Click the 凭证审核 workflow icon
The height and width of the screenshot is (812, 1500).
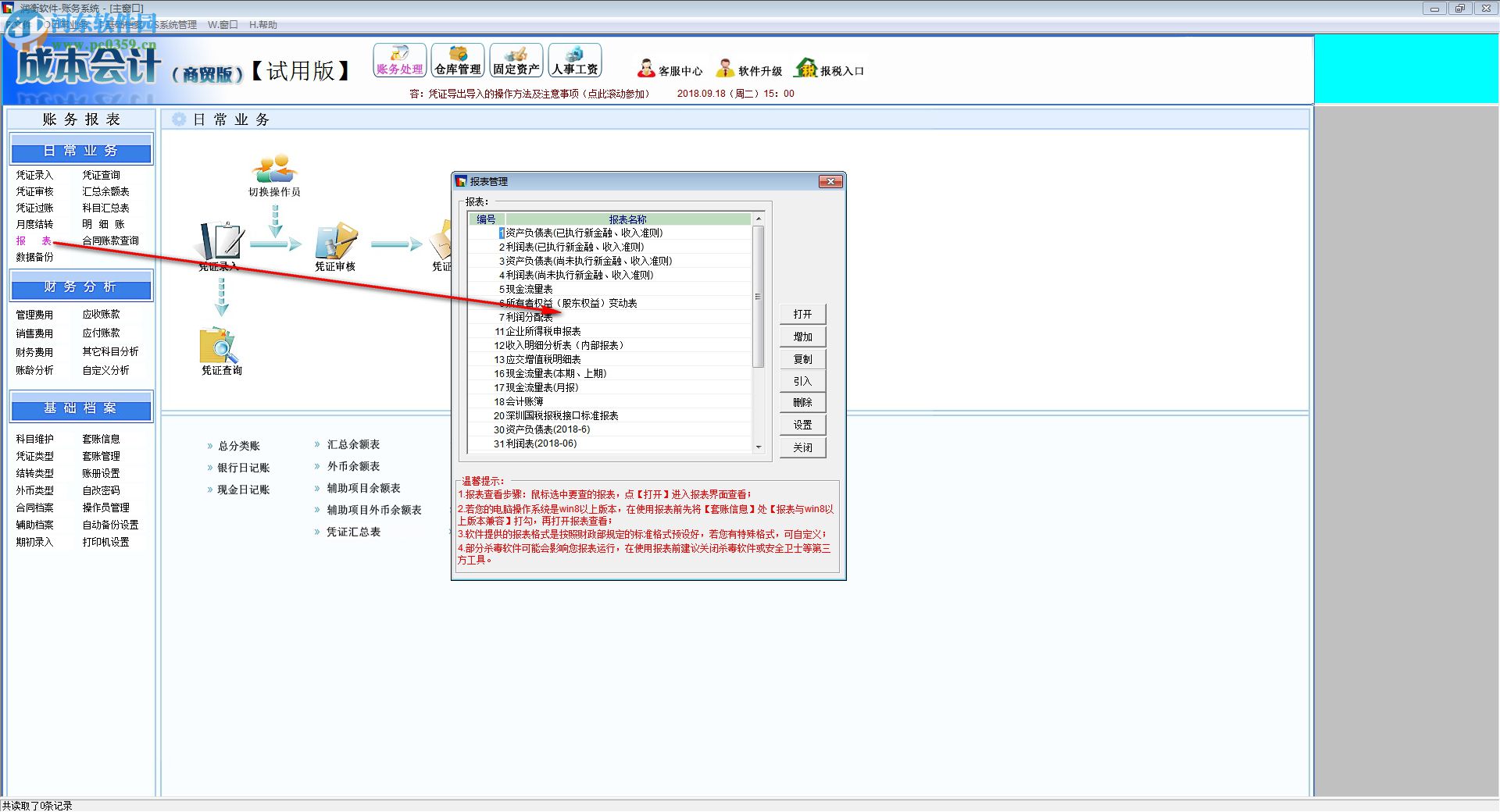[x=335, y=241]
